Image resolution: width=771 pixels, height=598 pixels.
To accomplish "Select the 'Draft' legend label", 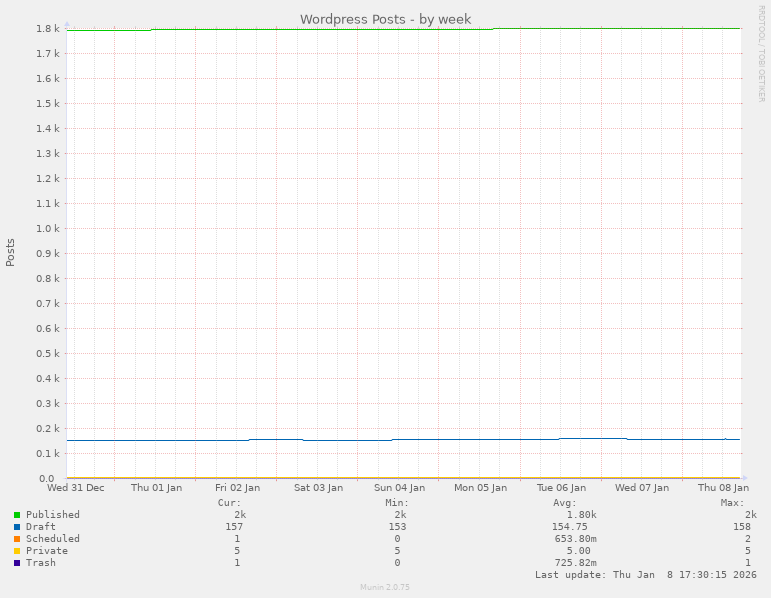I will pyautogui.click(x=41, y=527).
